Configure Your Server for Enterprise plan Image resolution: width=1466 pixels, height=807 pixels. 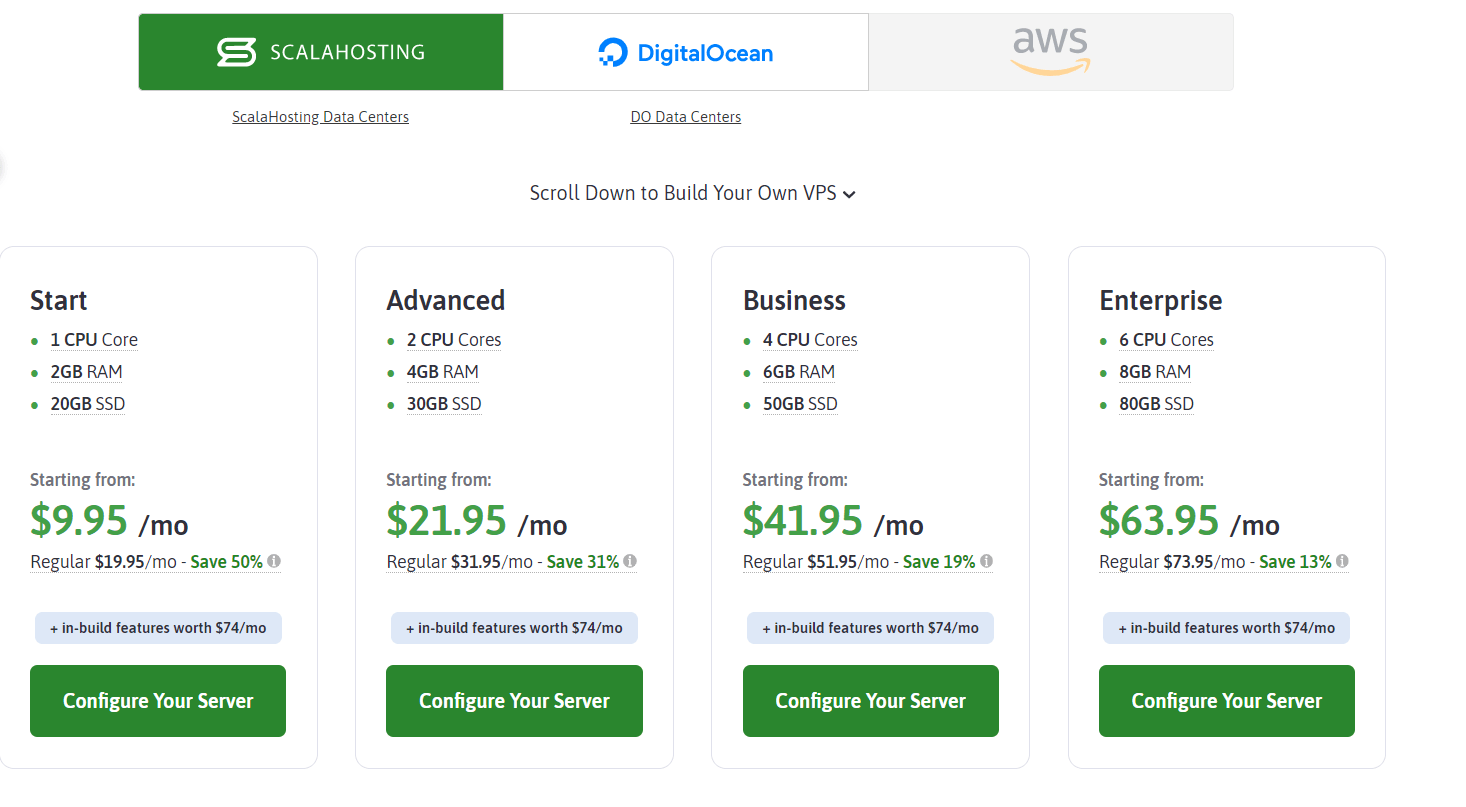[x=1227, y=701]
